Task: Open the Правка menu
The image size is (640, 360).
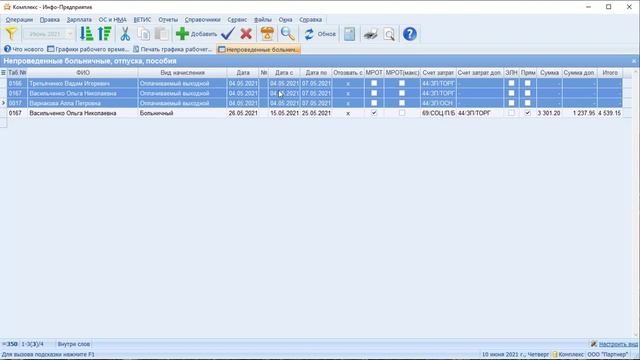Action: coord(49,20)
